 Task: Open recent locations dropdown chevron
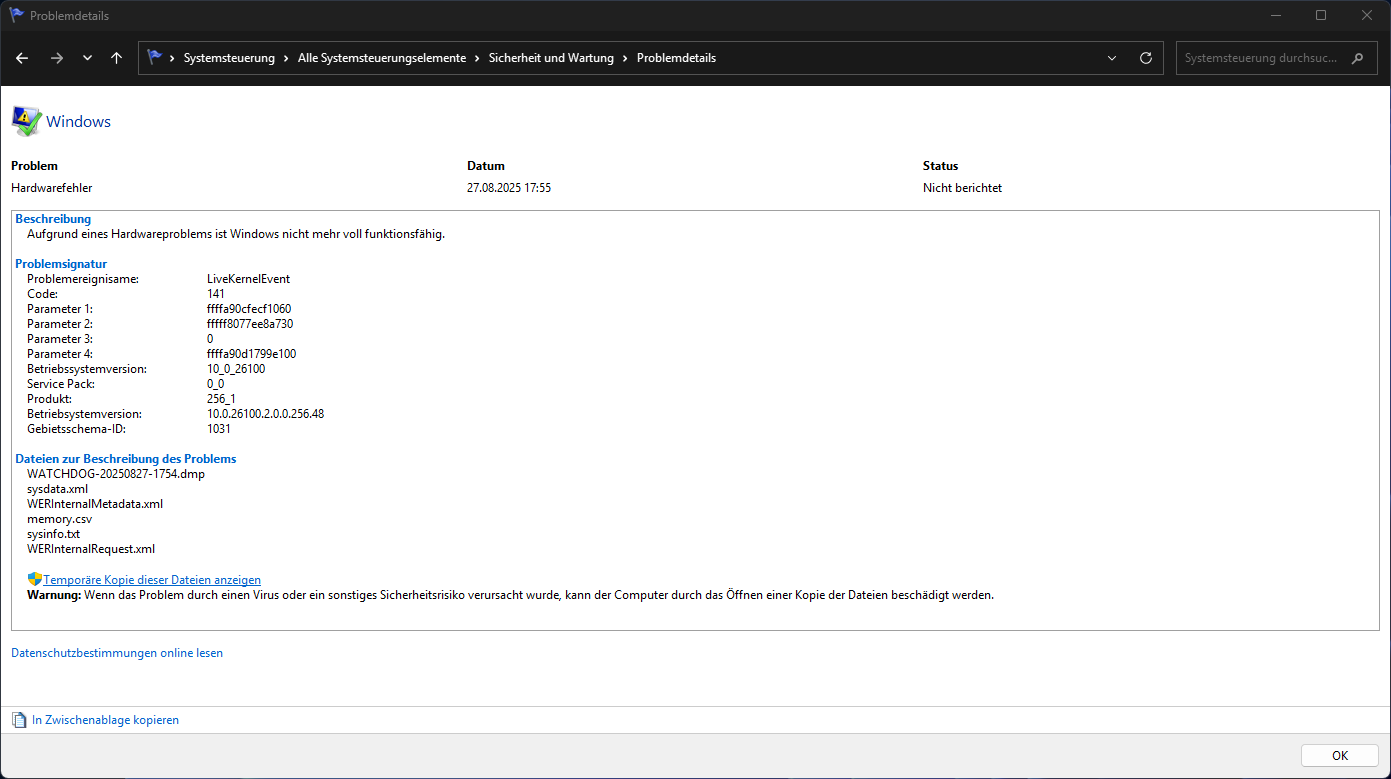(x=87, y=58)
